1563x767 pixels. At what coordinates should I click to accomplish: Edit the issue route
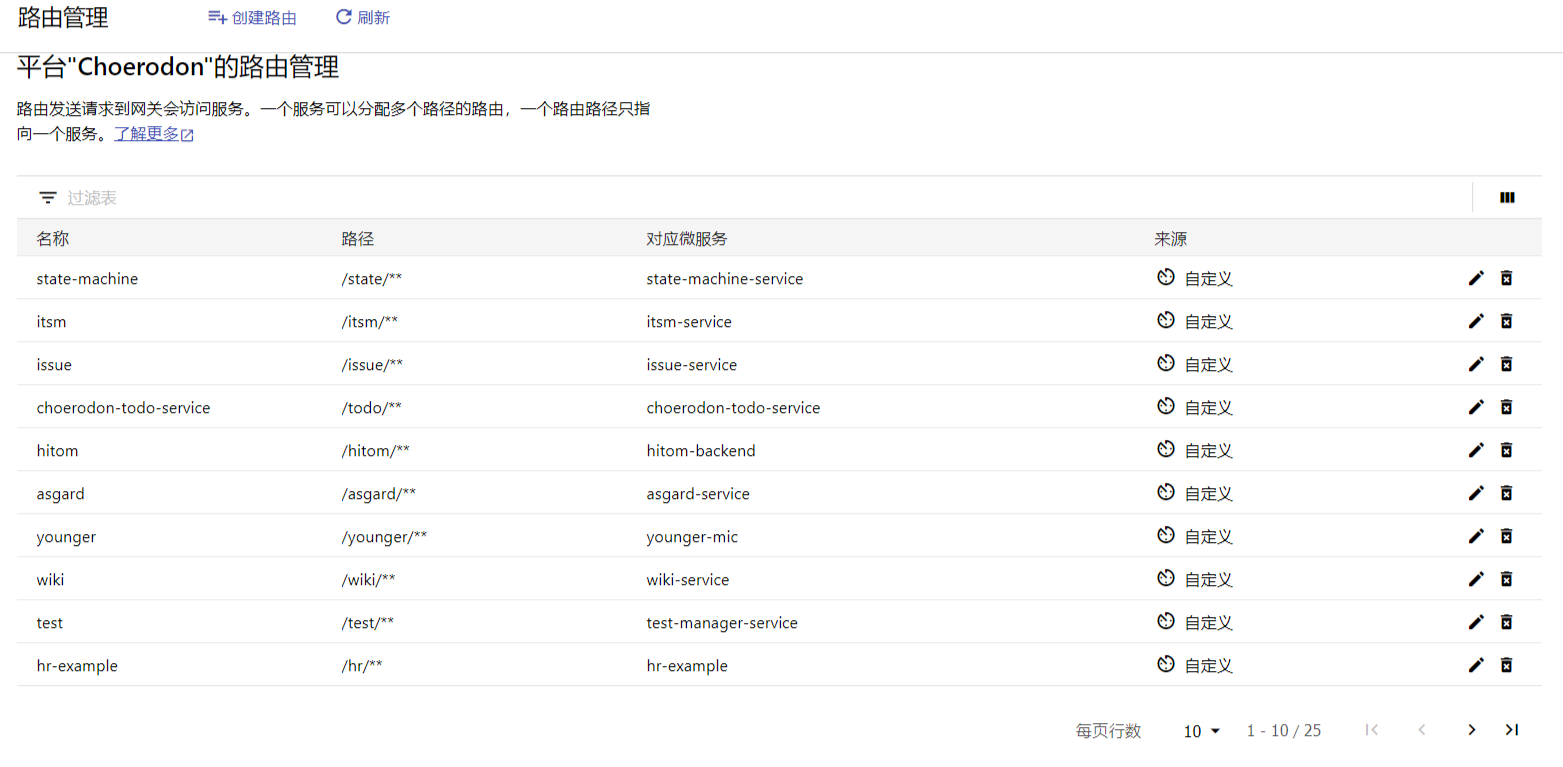pyautogui.click(x=1476, y=364)
